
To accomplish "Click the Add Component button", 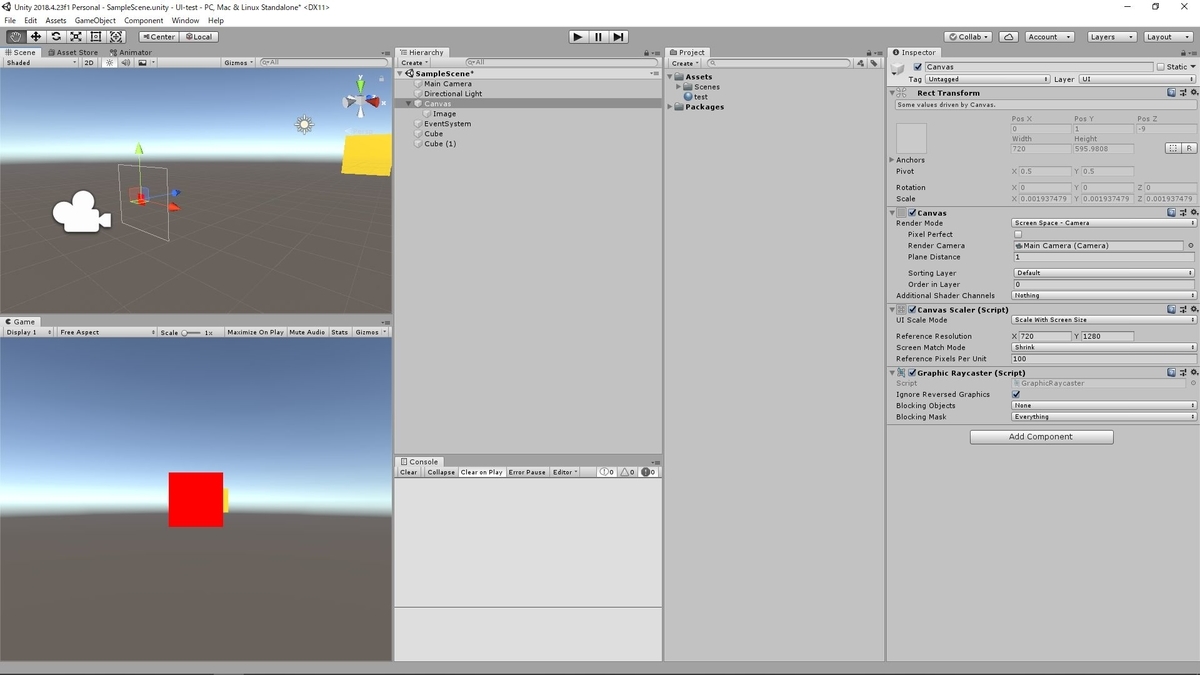I will 1041,437.
